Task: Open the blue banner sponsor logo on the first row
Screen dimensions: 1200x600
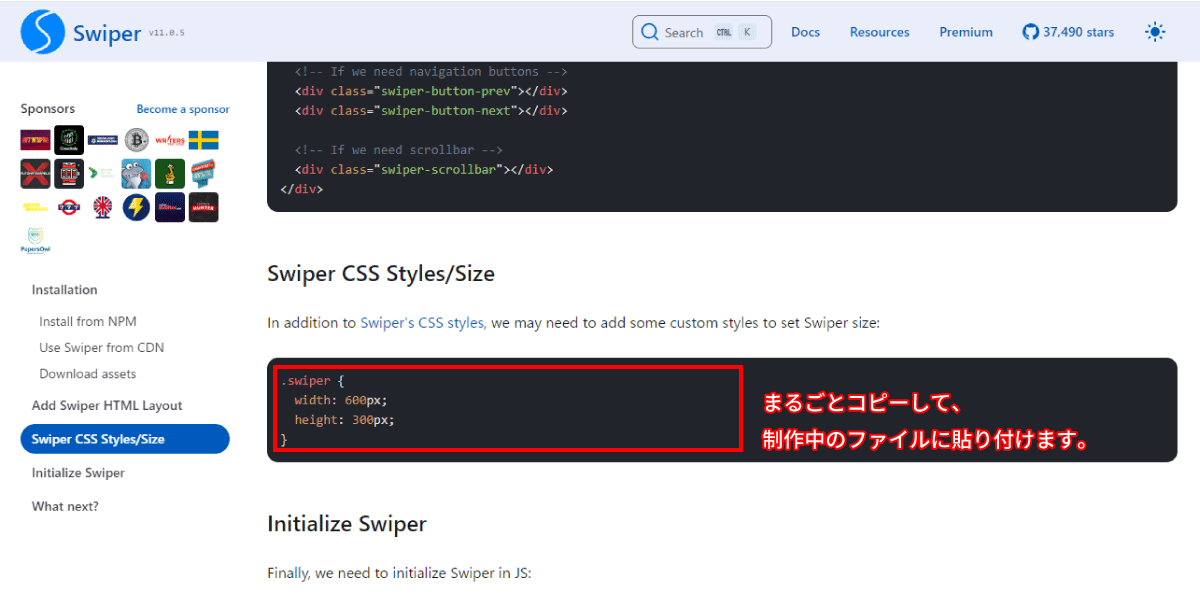Action: coord(102,140)
